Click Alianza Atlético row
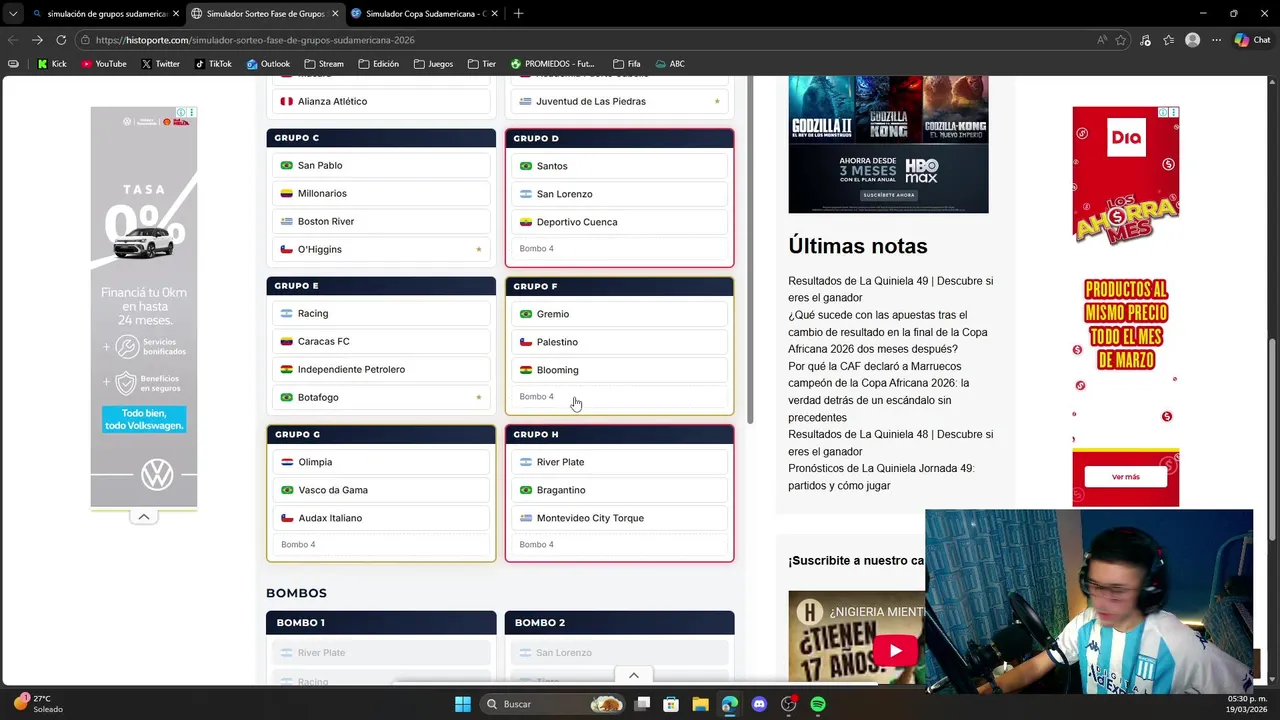 coord(381,101)
